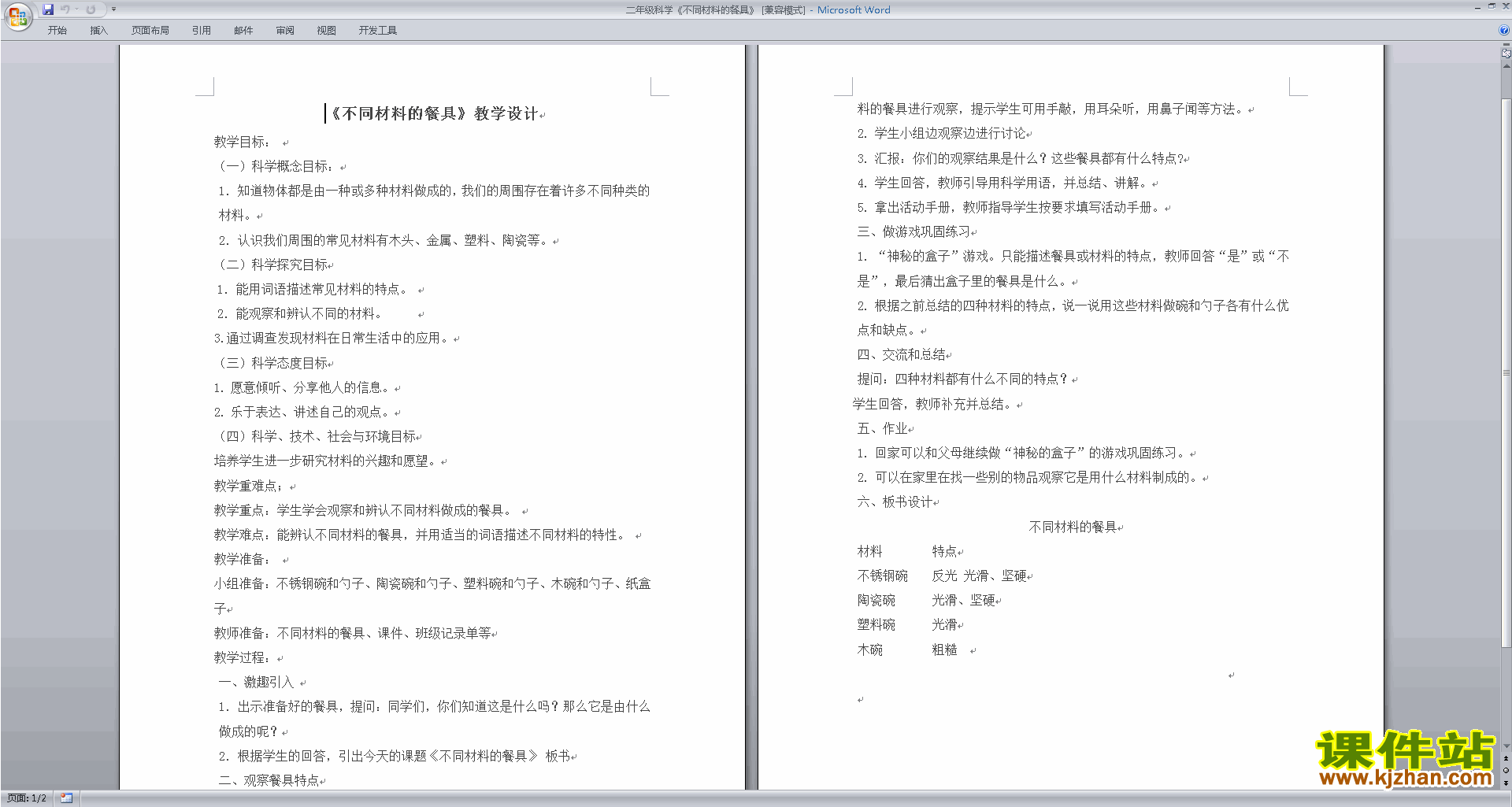Go to next page with double-down arrow

pyautogui.click(x=1506, y=783)
